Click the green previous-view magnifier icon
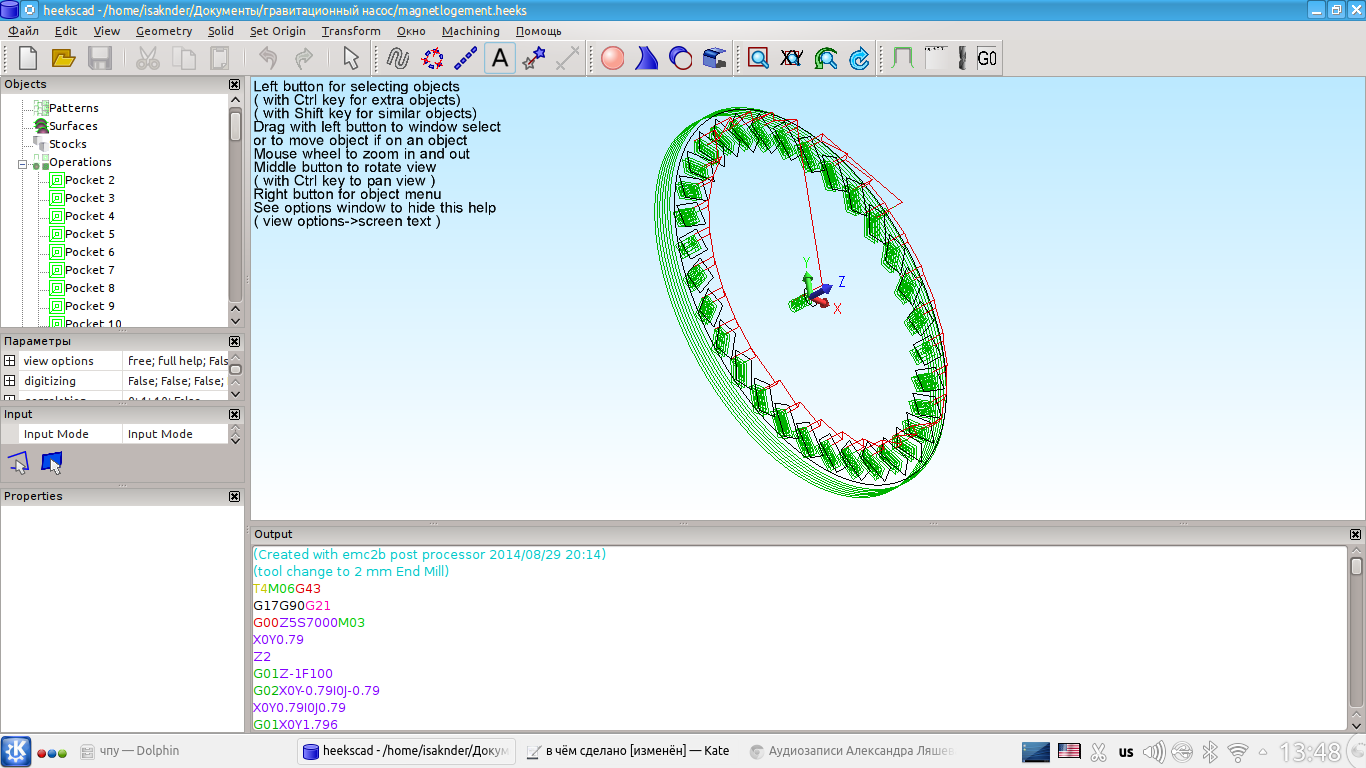 point(826,58)
